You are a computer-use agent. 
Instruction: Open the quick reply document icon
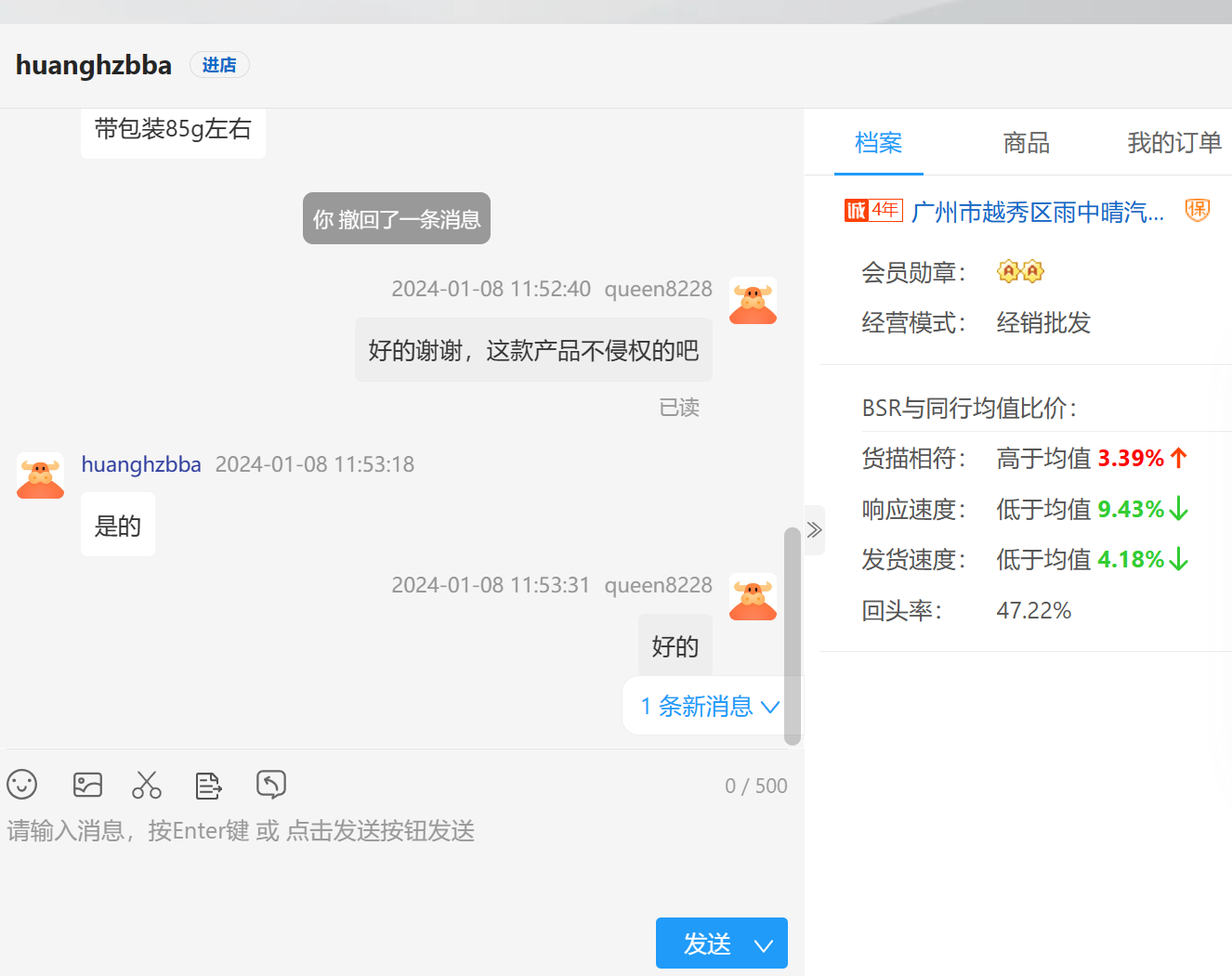pos(209,786)
